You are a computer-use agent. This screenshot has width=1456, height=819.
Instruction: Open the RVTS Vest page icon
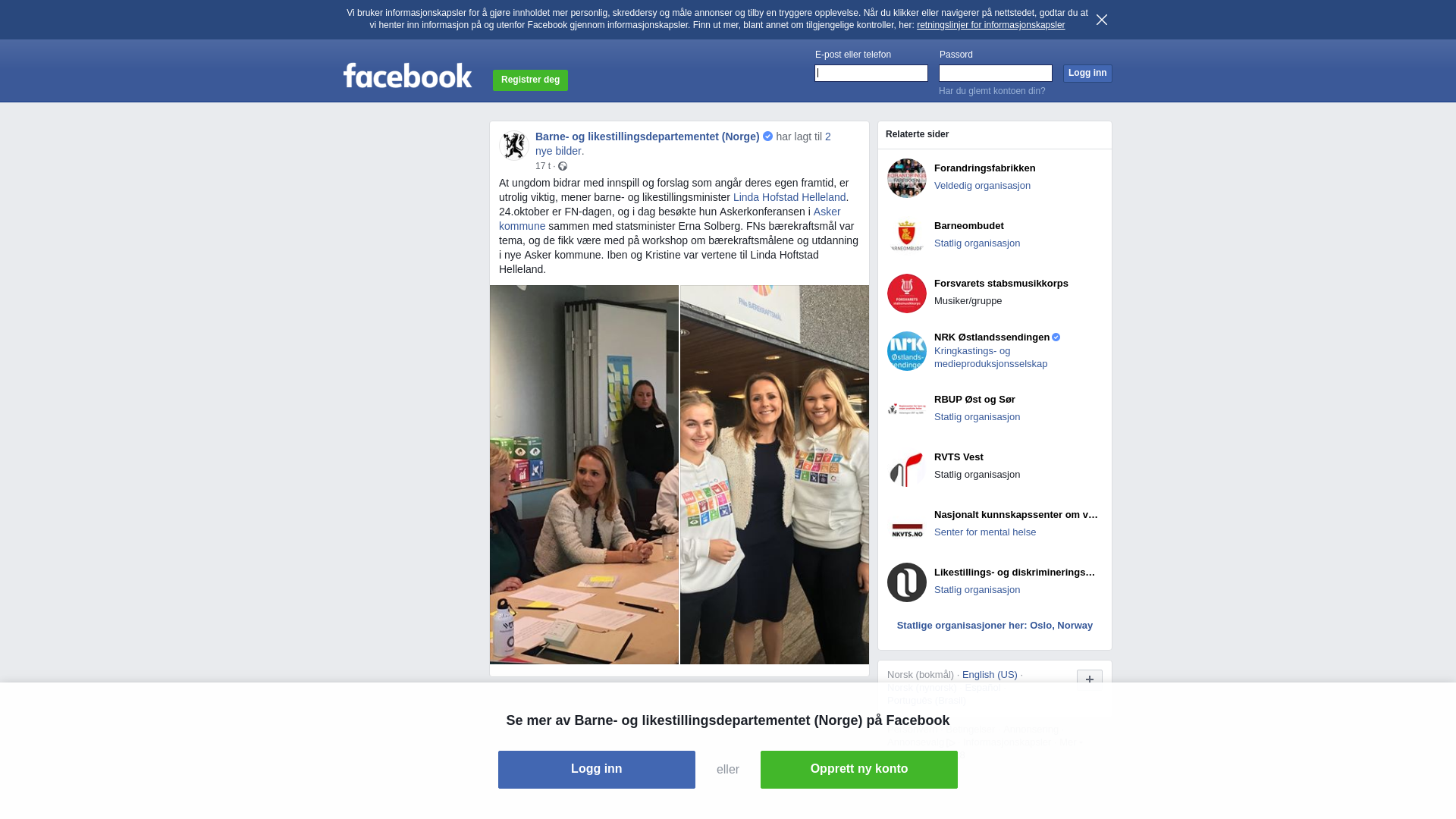(907, 467)
